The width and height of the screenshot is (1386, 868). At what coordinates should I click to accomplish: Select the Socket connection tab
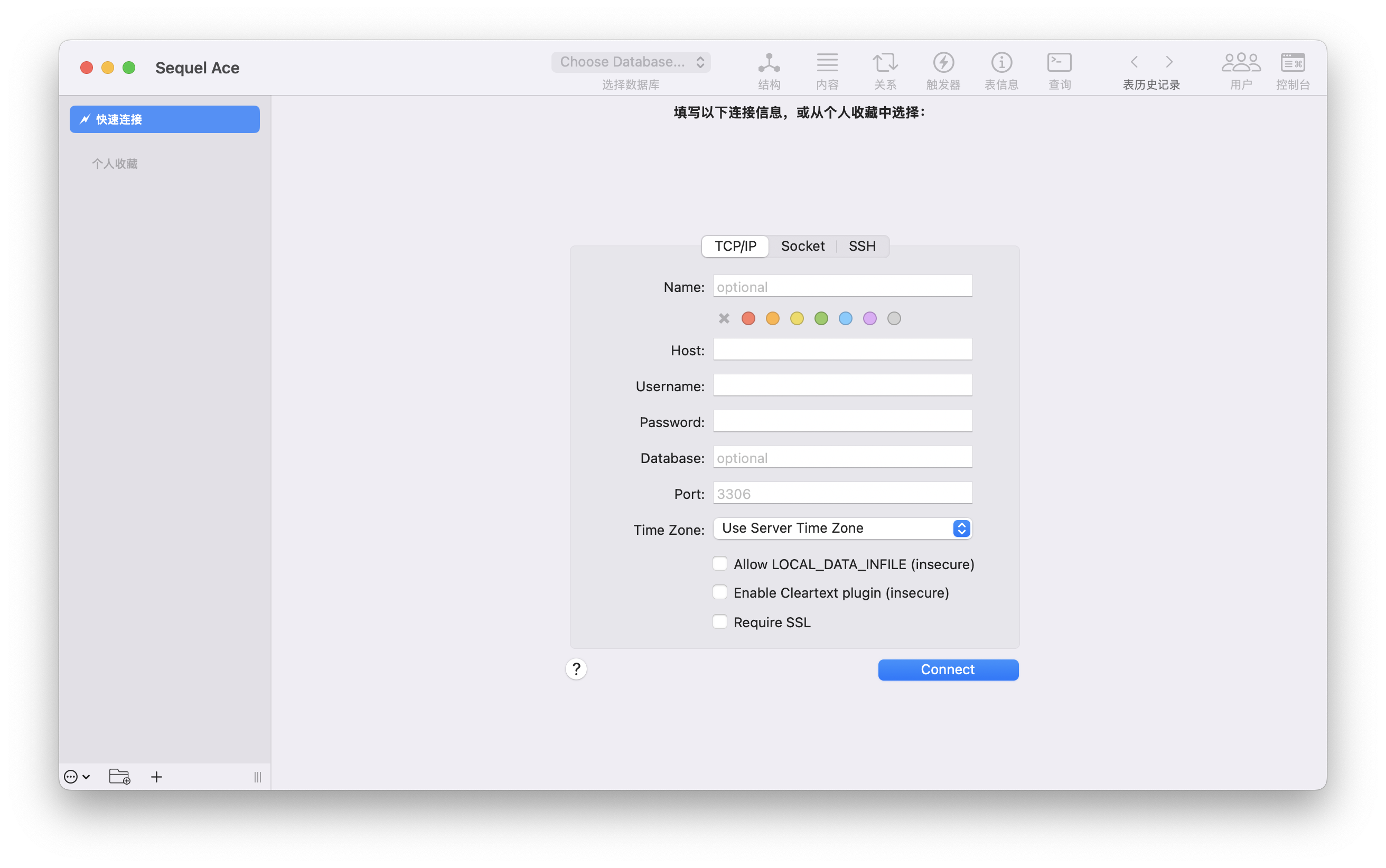click(x=802, y=246)
